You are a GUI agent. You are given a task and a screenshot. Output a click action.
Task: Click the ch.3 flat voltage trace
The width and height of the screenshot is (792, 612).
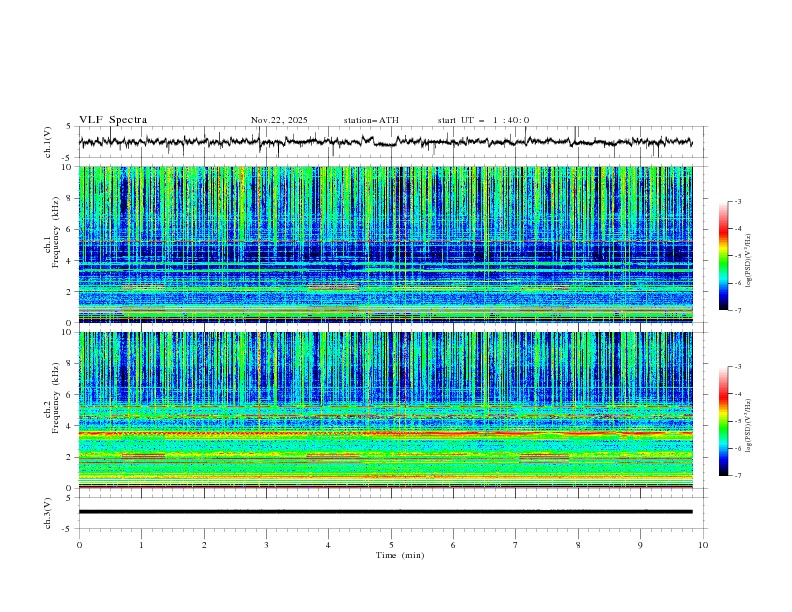click(386, 512)
